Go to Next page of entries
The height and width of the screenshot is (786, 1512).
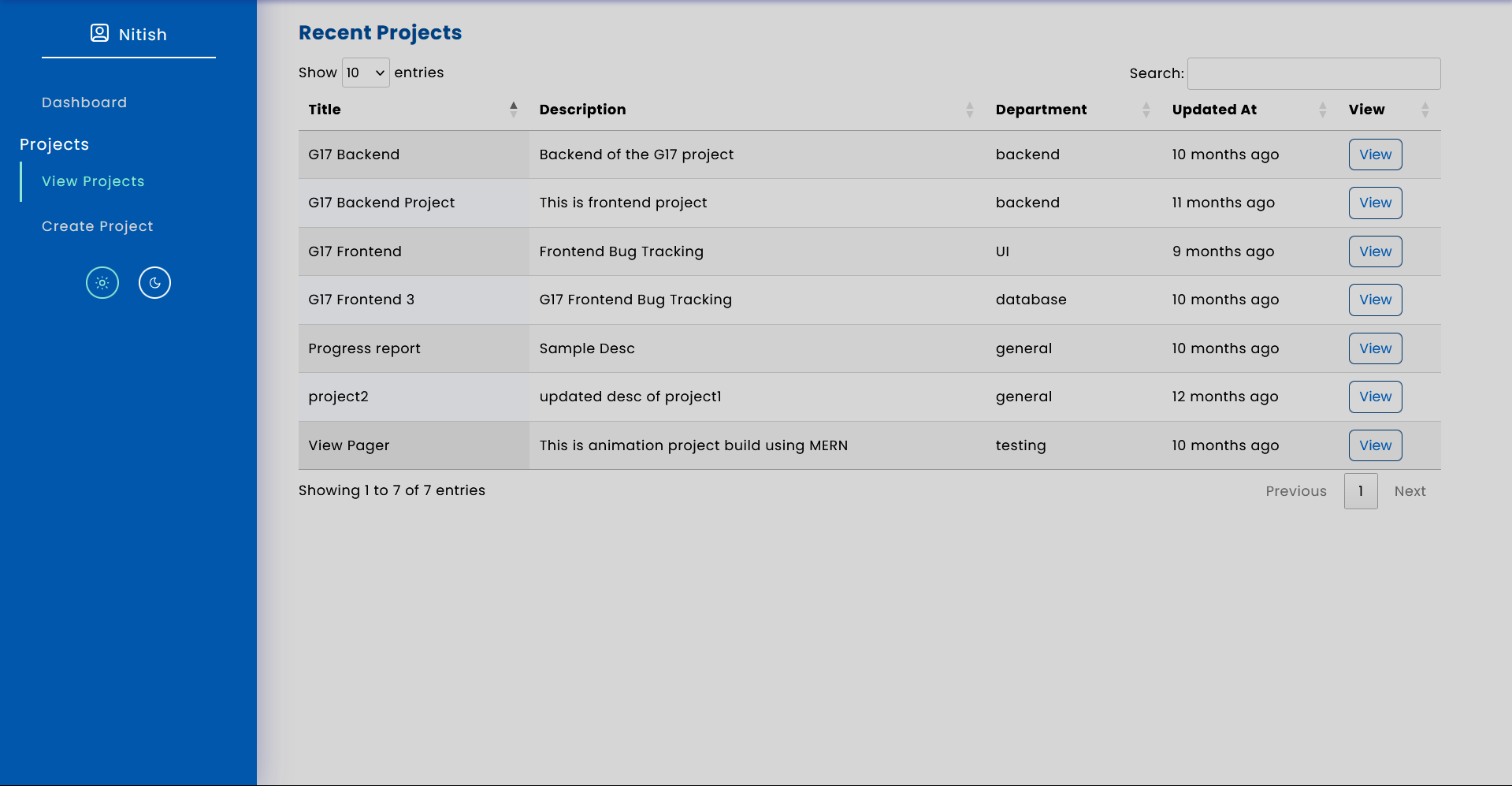(x=1410, y=491)
